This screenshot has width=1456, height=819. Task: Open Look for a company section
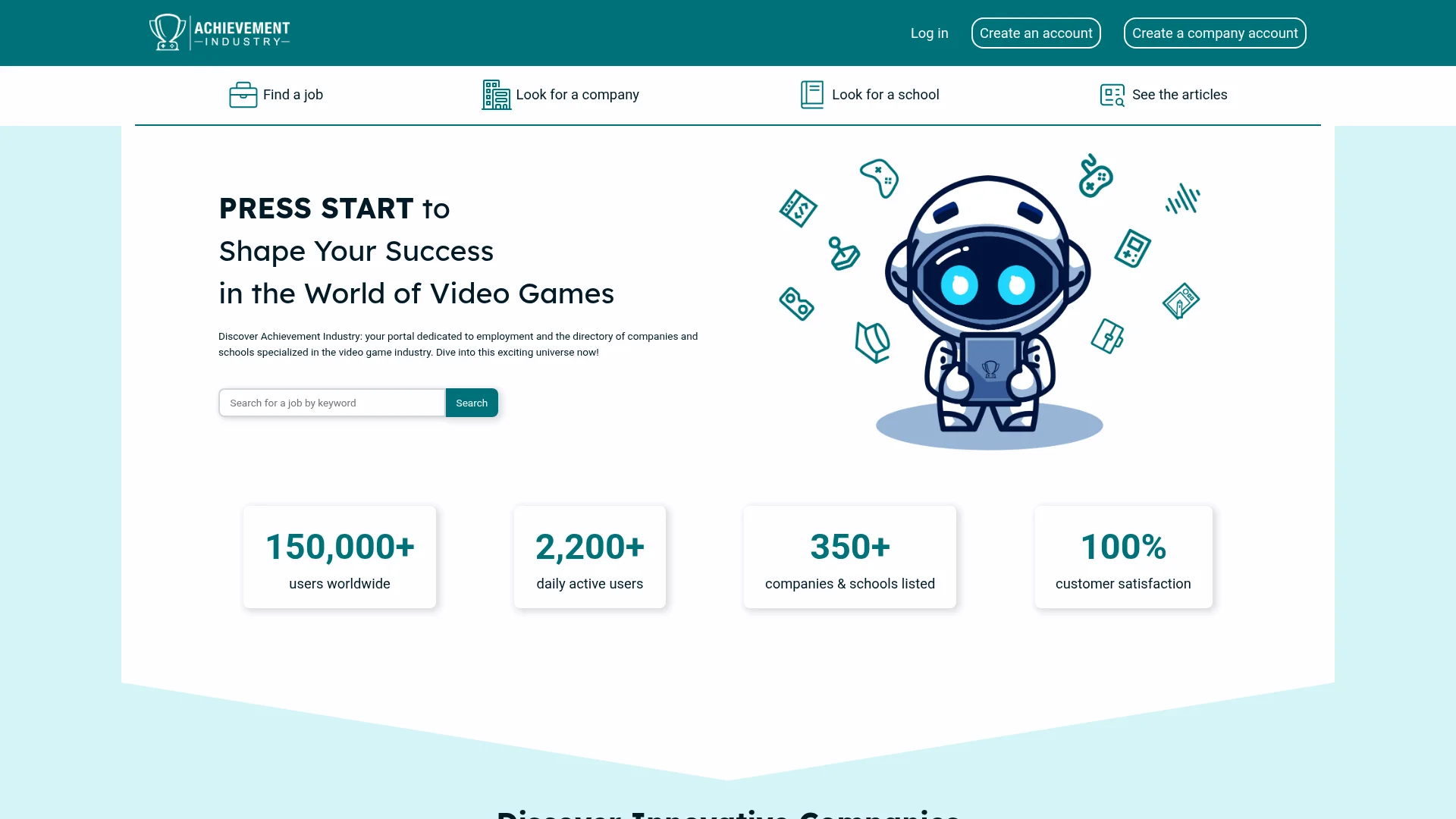577,95
